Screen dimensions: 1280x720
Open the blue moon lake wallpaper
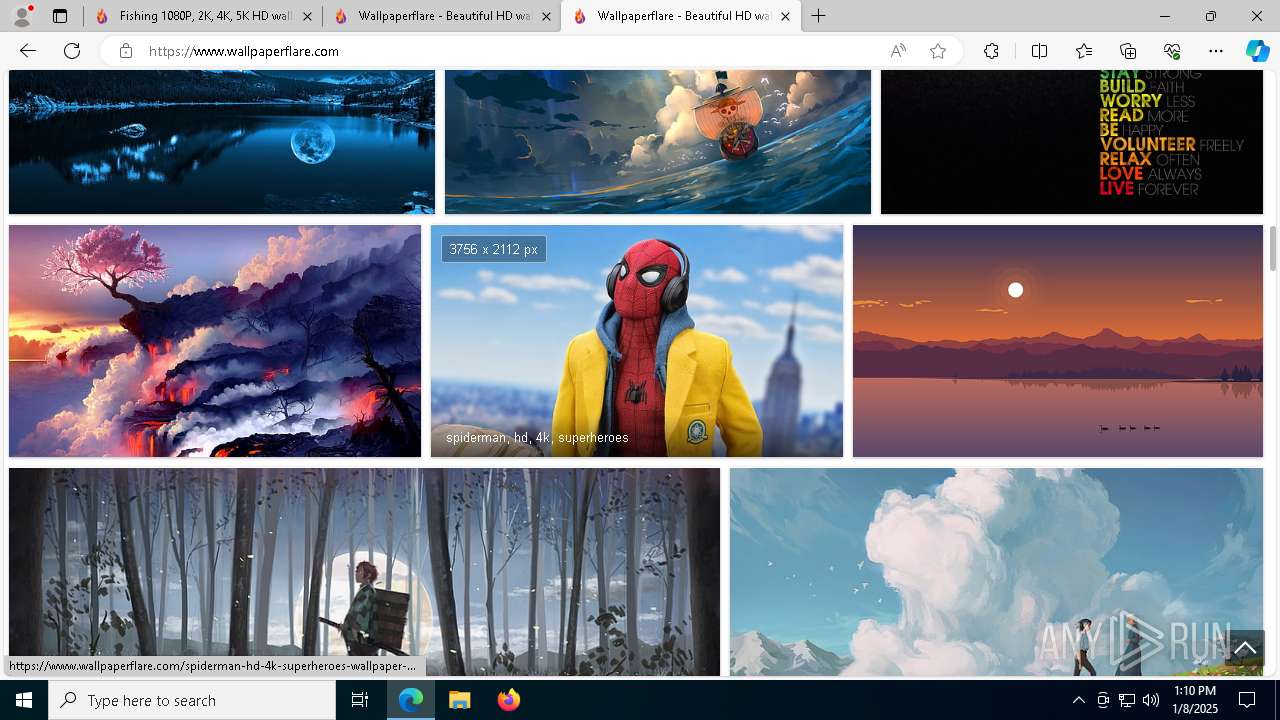222,142
